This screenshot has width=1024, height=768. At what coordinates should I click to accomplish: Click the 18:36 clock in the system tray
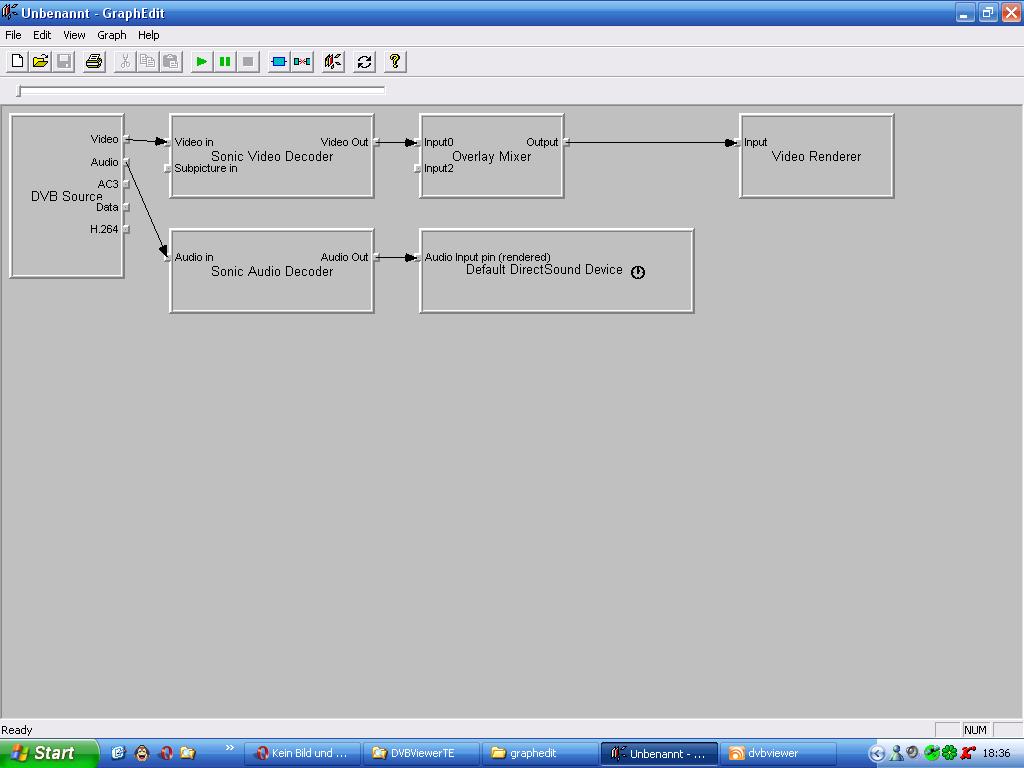tap(997, 753)
